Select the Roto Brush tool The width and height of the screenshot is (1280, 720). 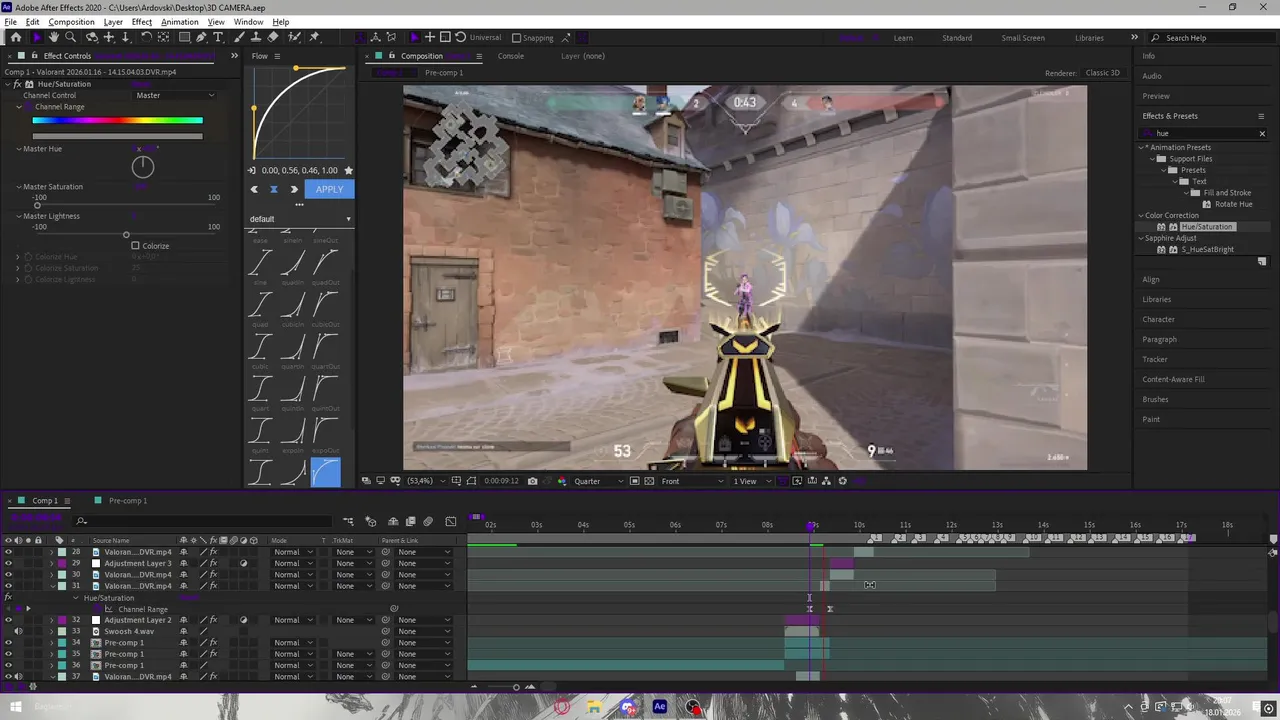(x=293, y=38)
